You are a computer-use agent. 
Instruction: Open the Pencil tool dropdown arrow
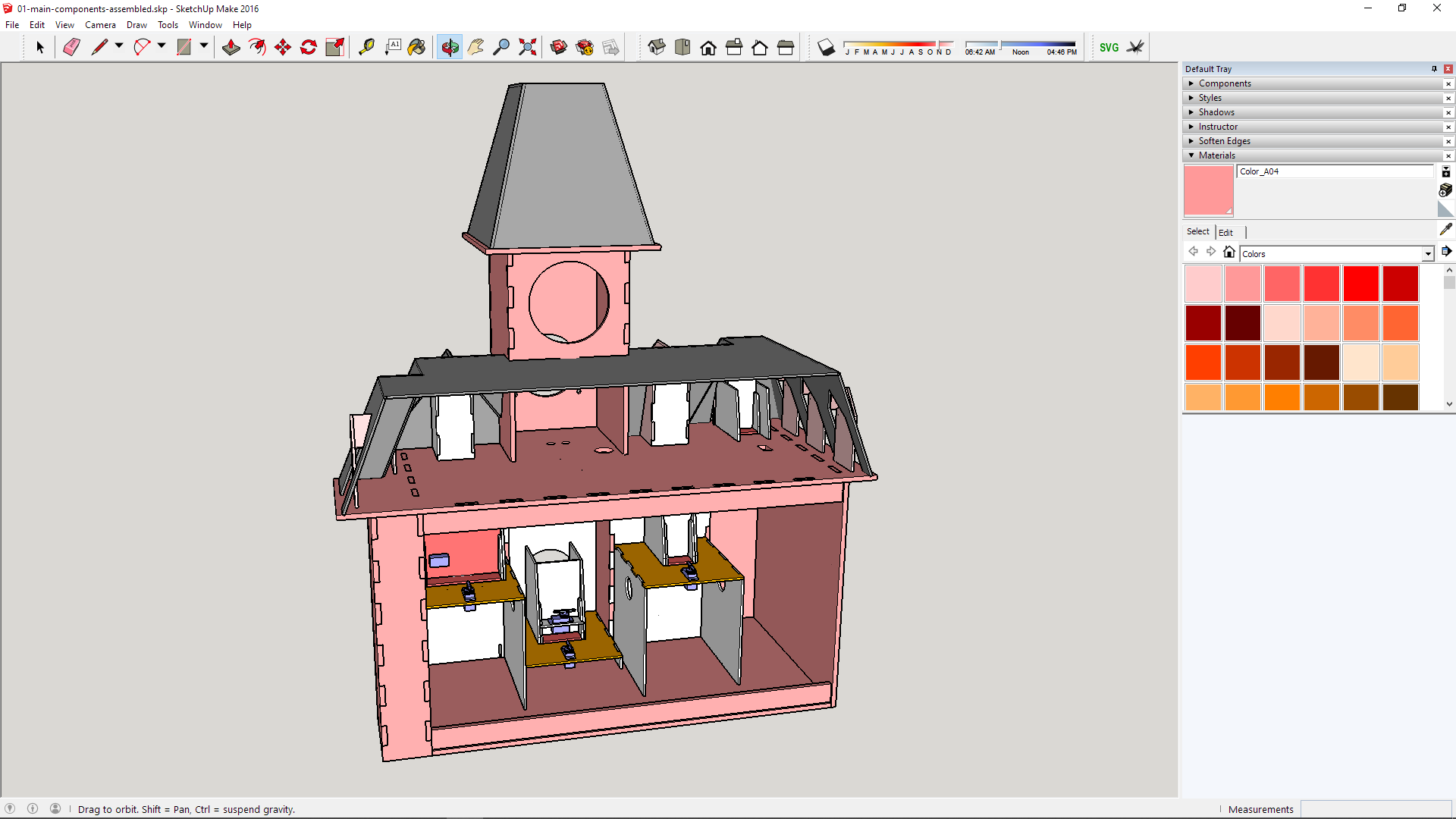[119, 46]
